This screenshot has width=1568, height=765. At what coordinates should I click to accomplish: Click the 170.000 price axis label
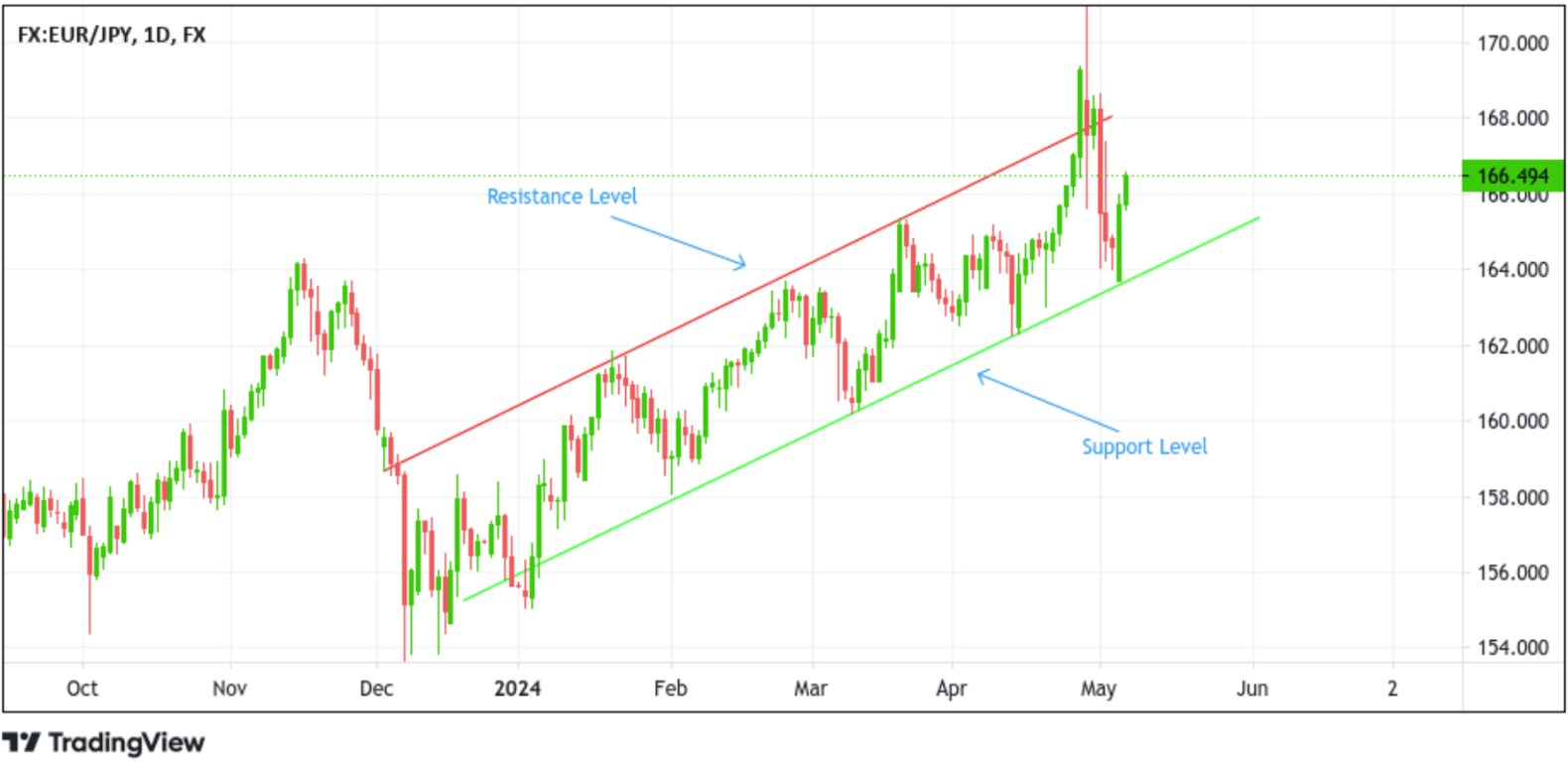pyautogui.click(x=1512, y=43)
